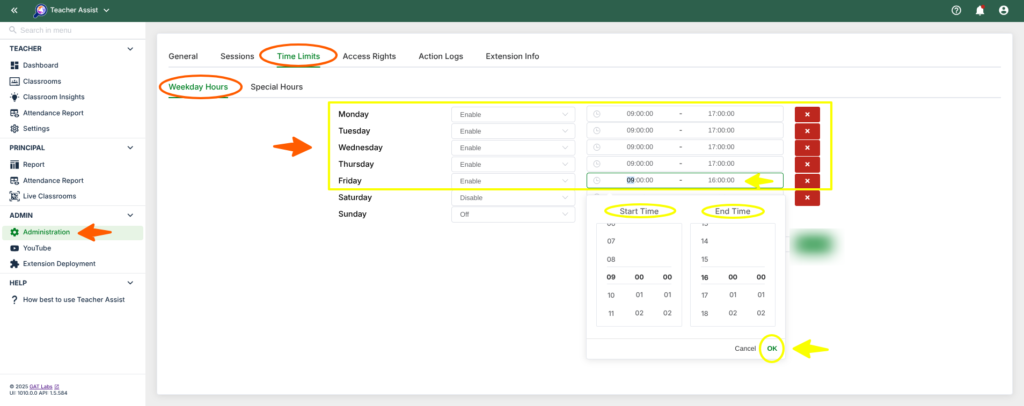Click the Classroom Insights lightbulb icon

(14, 97)
